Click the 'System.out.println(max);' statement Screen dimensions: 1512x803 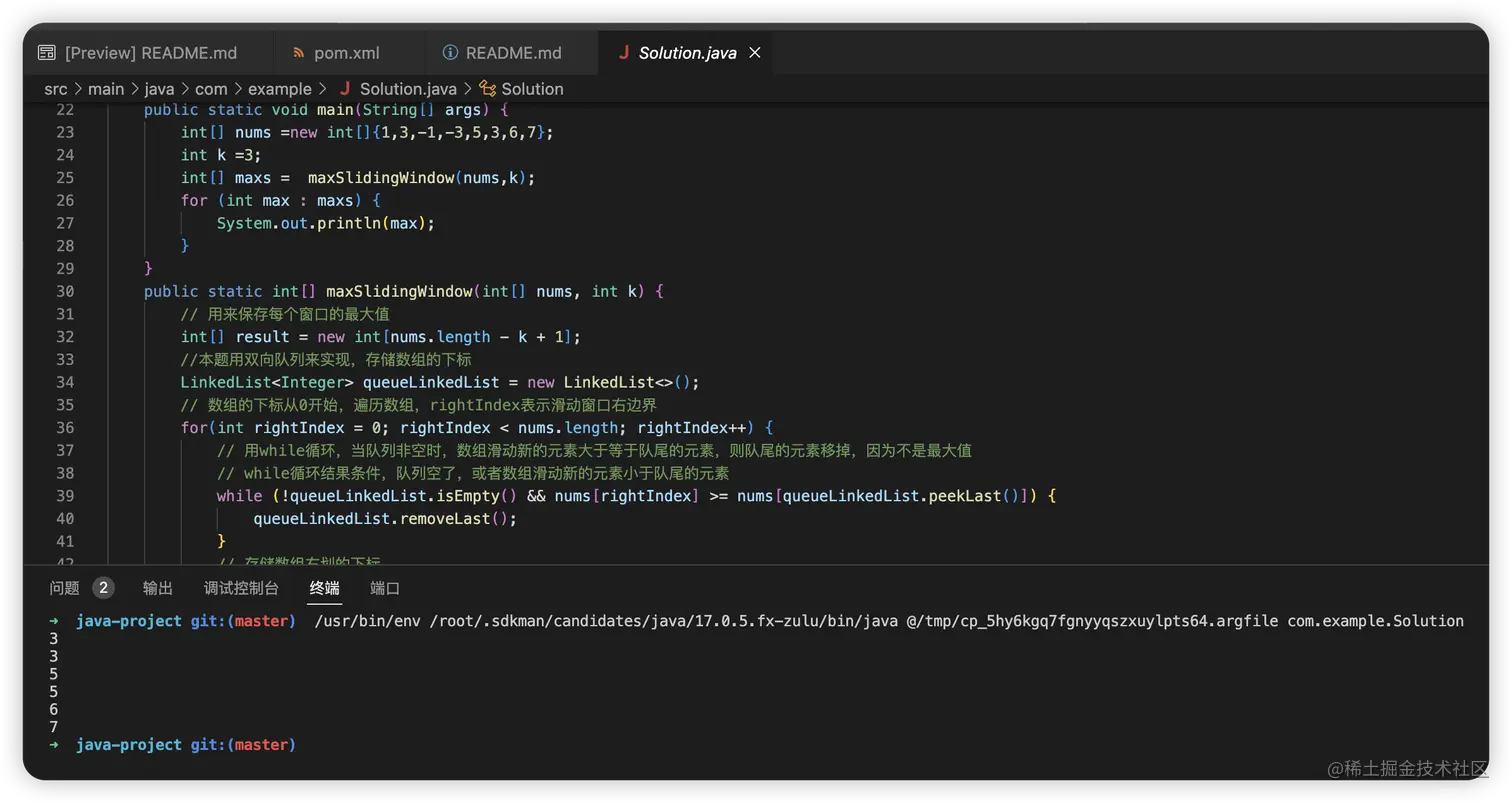pos(327,223)
